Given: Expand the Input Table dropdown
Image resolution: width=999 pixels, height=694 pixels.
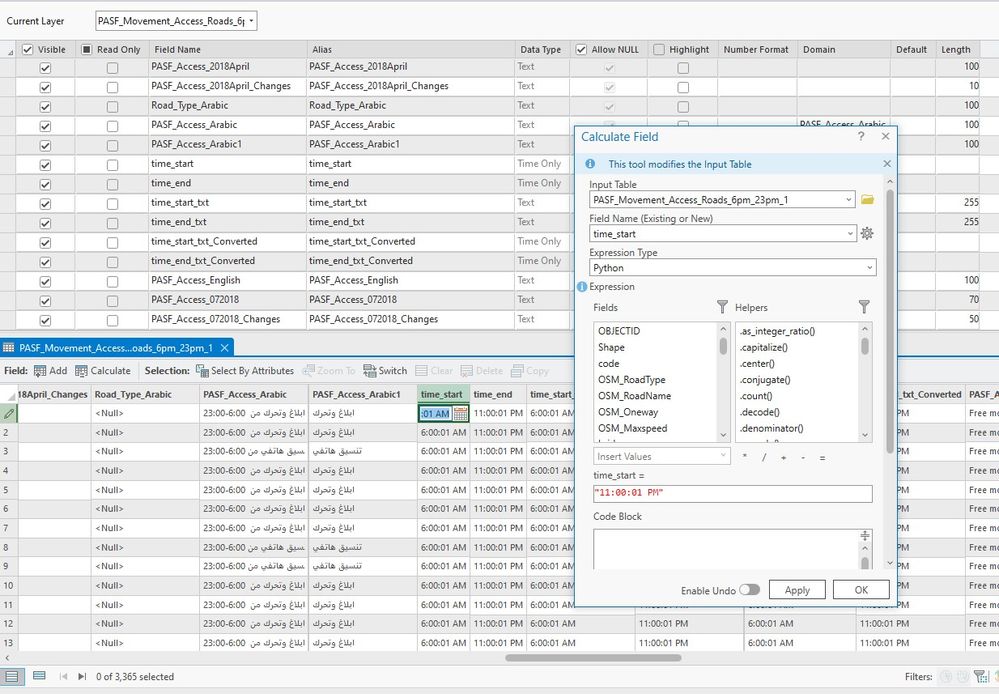Looking at the screenshot, I should (849, 200).
